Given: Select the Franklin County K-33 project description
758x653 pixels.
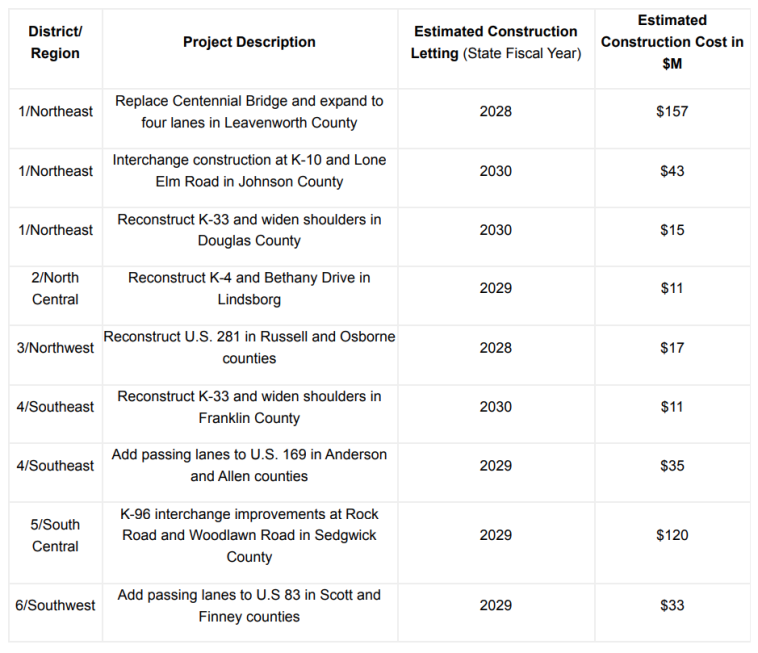Looking at the screenshot, I should click(249, 407).
